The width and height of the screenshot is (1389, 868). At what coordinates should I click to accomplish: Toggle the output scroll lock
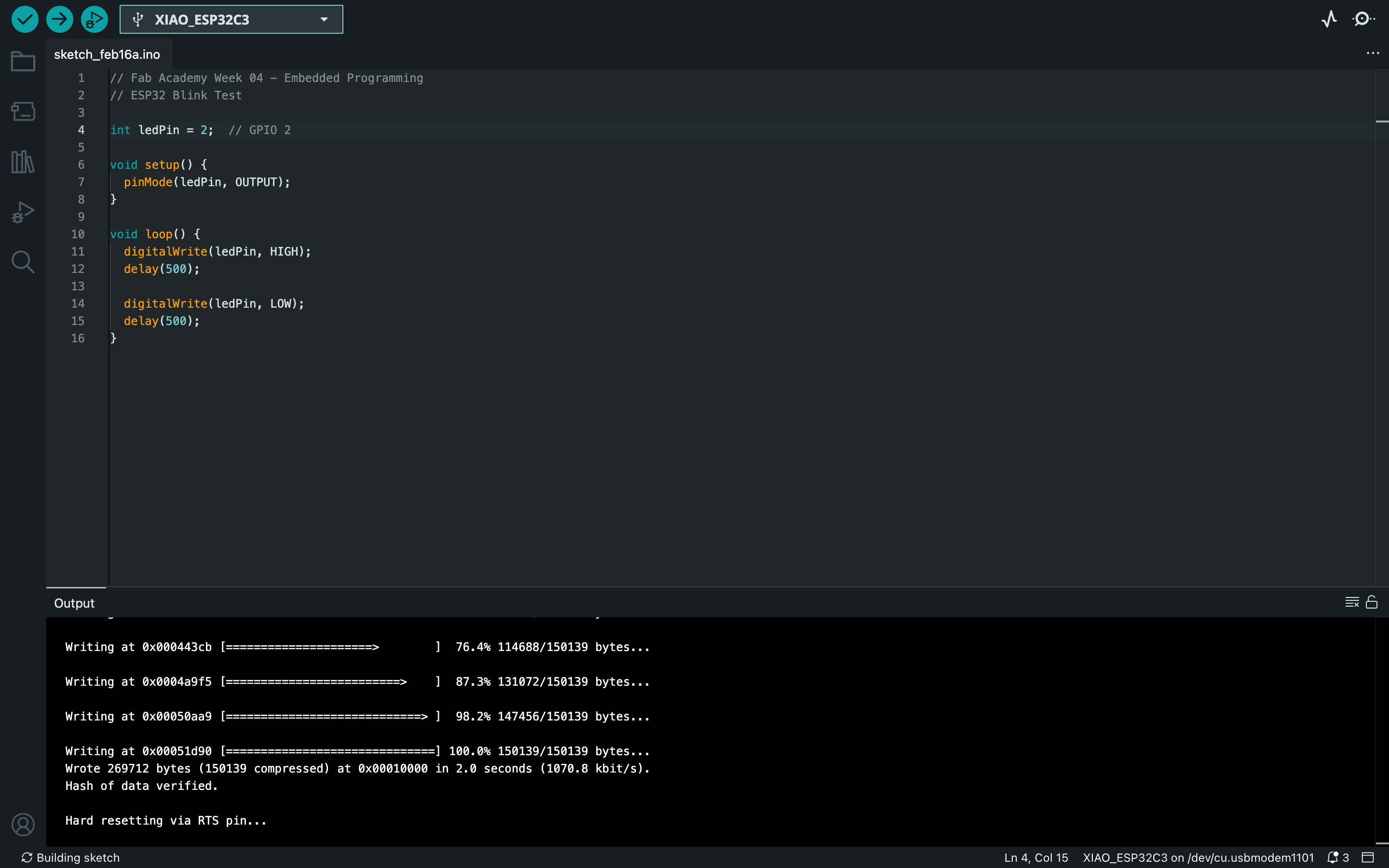[1372, 602]
